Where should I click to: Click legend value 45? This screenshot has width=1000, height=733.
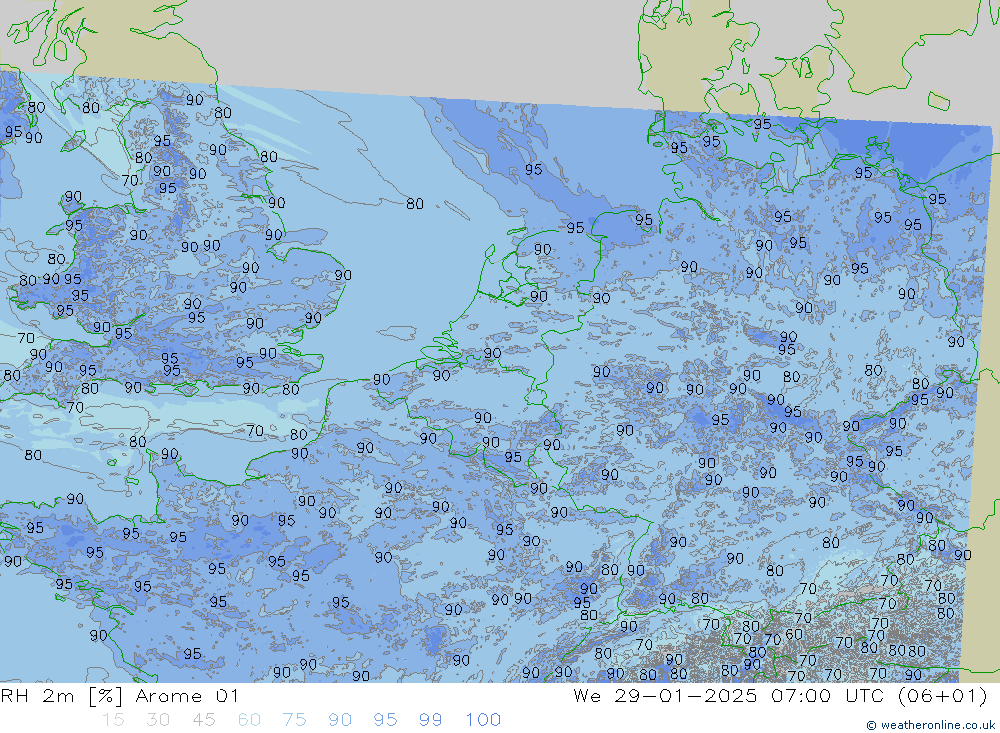[203, 720]
